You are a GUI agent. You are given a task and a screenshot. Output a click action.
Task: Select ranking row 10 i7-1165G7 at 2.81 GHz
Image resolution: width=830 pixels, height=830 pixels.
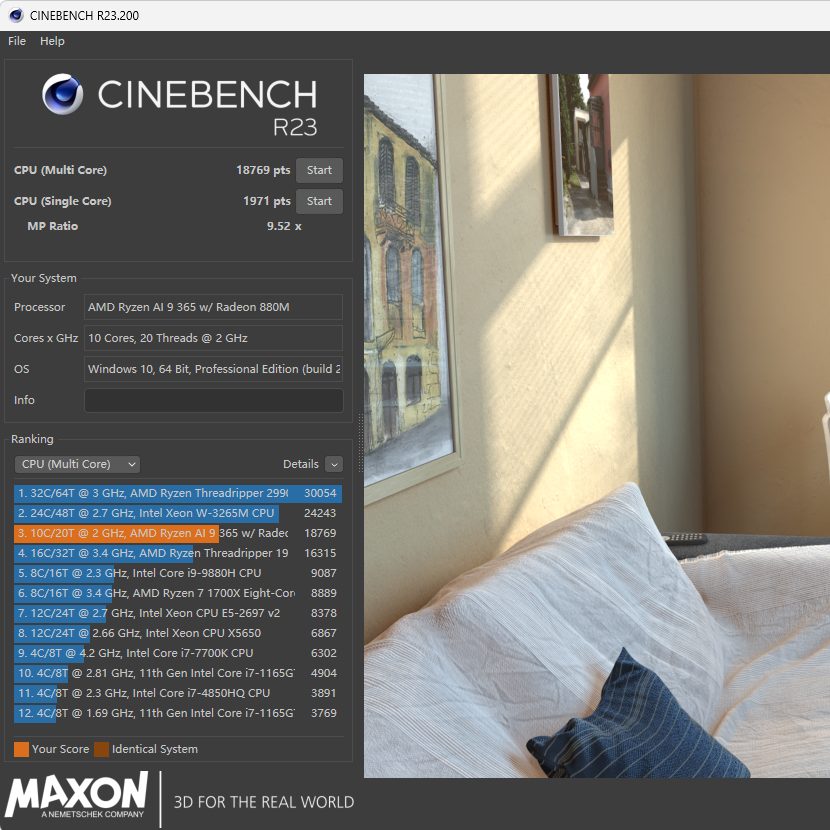point(178,673)
